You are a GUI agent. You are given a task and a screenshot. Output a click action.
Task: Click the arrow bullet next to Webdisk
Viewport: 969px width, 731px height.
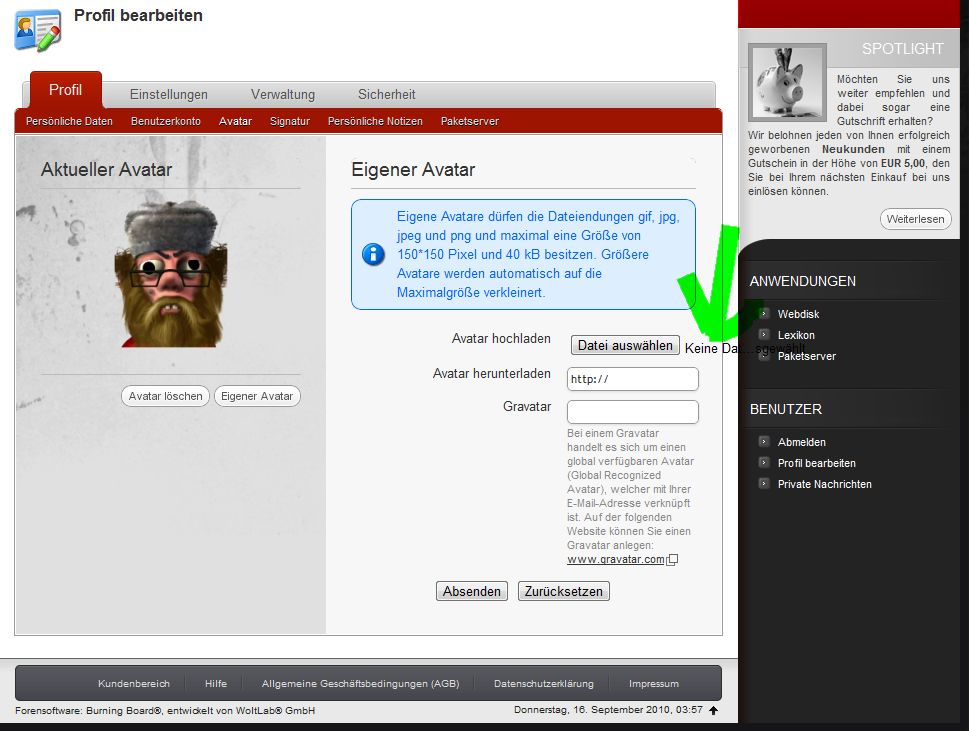(x=764, y=314)
